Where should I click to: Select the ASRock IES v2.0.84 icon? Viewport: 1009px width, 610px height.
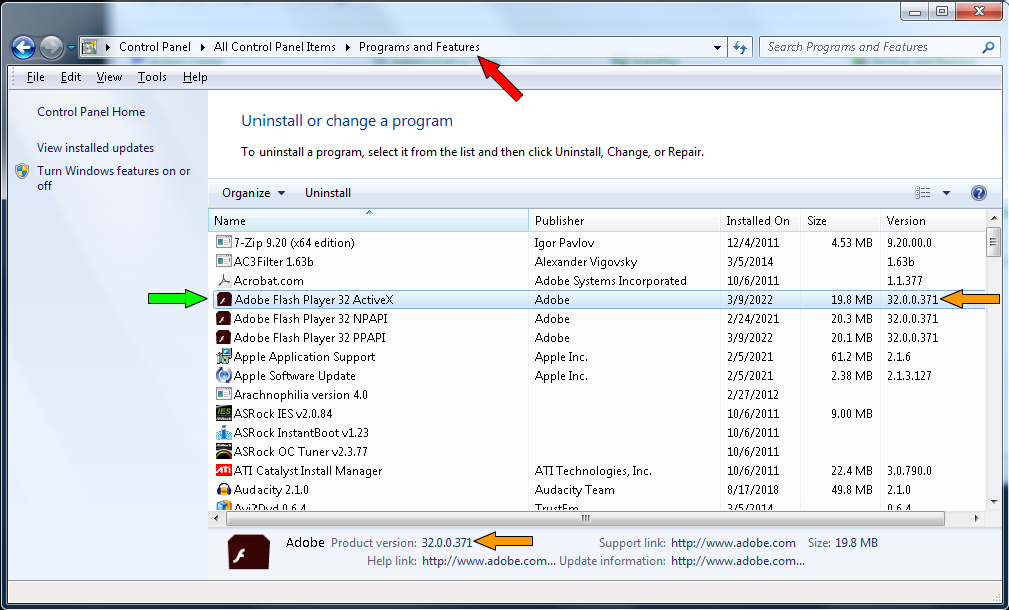coord(223,414)
